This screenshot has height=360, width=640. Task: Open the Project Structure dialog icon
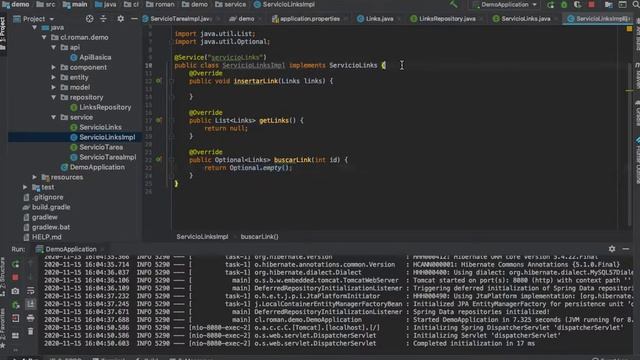pos(609,4)
